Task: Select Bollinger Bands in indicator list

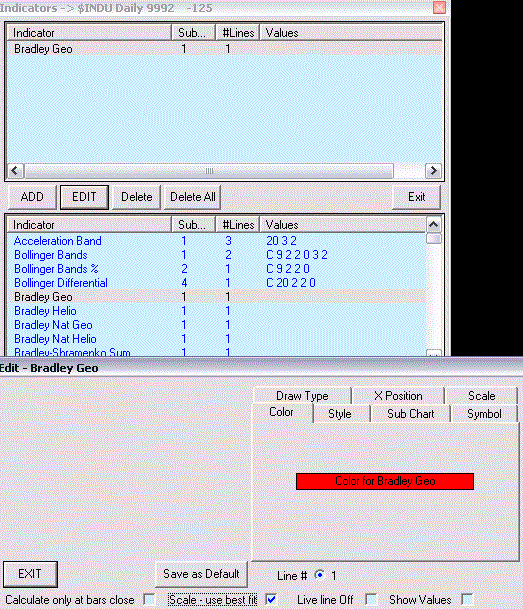Action: coord(51,255)
